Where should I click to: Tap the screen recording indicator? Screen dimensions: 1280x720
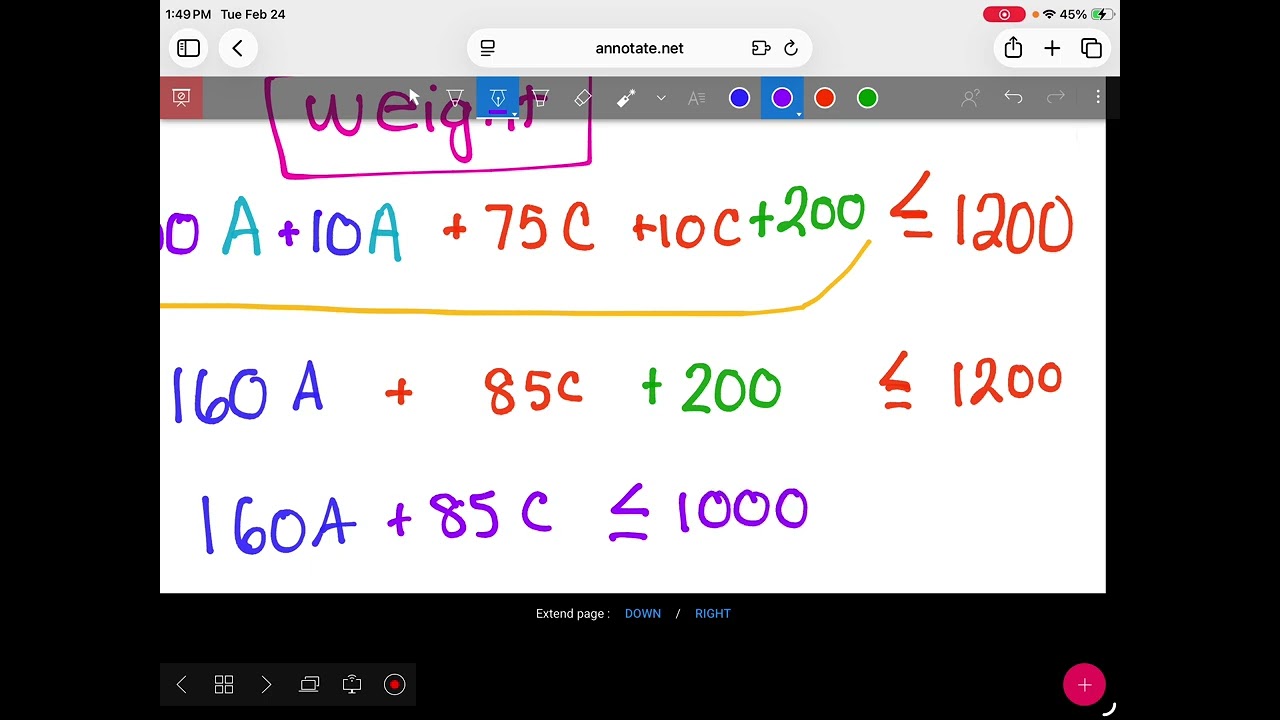[1004, 15]
